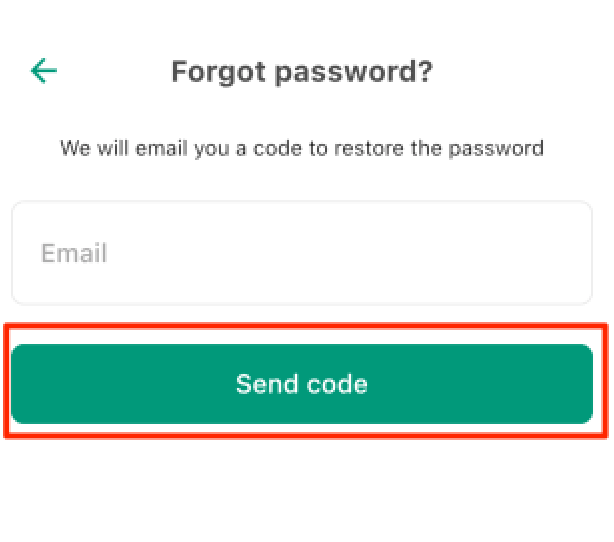614x542 pixels.
Task: Focus the Email input field
Action: [x=302, y=253]
